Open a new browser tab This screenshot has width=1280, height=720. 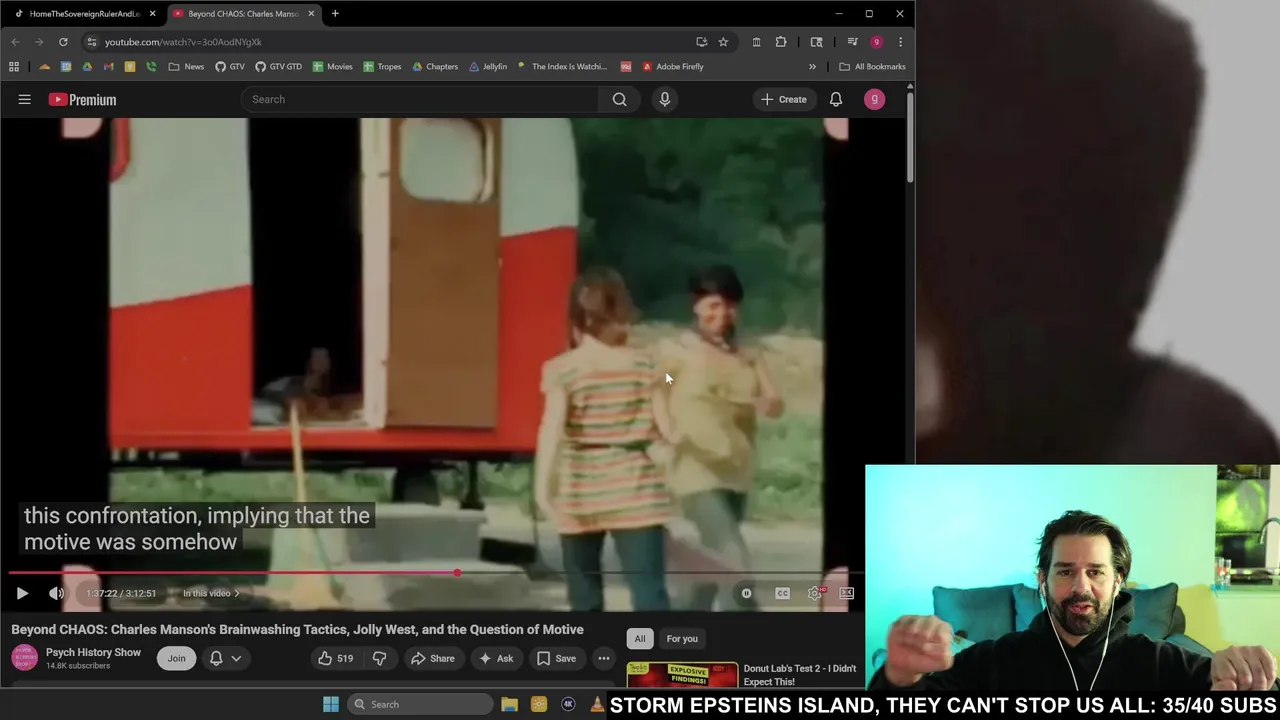(335, 13)
